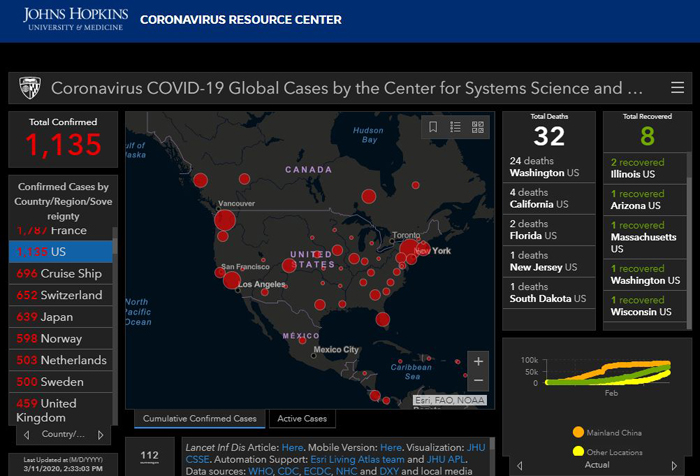Select the 459 United Kingdom row
Viewport: 700px width, 476px height.
61,410
